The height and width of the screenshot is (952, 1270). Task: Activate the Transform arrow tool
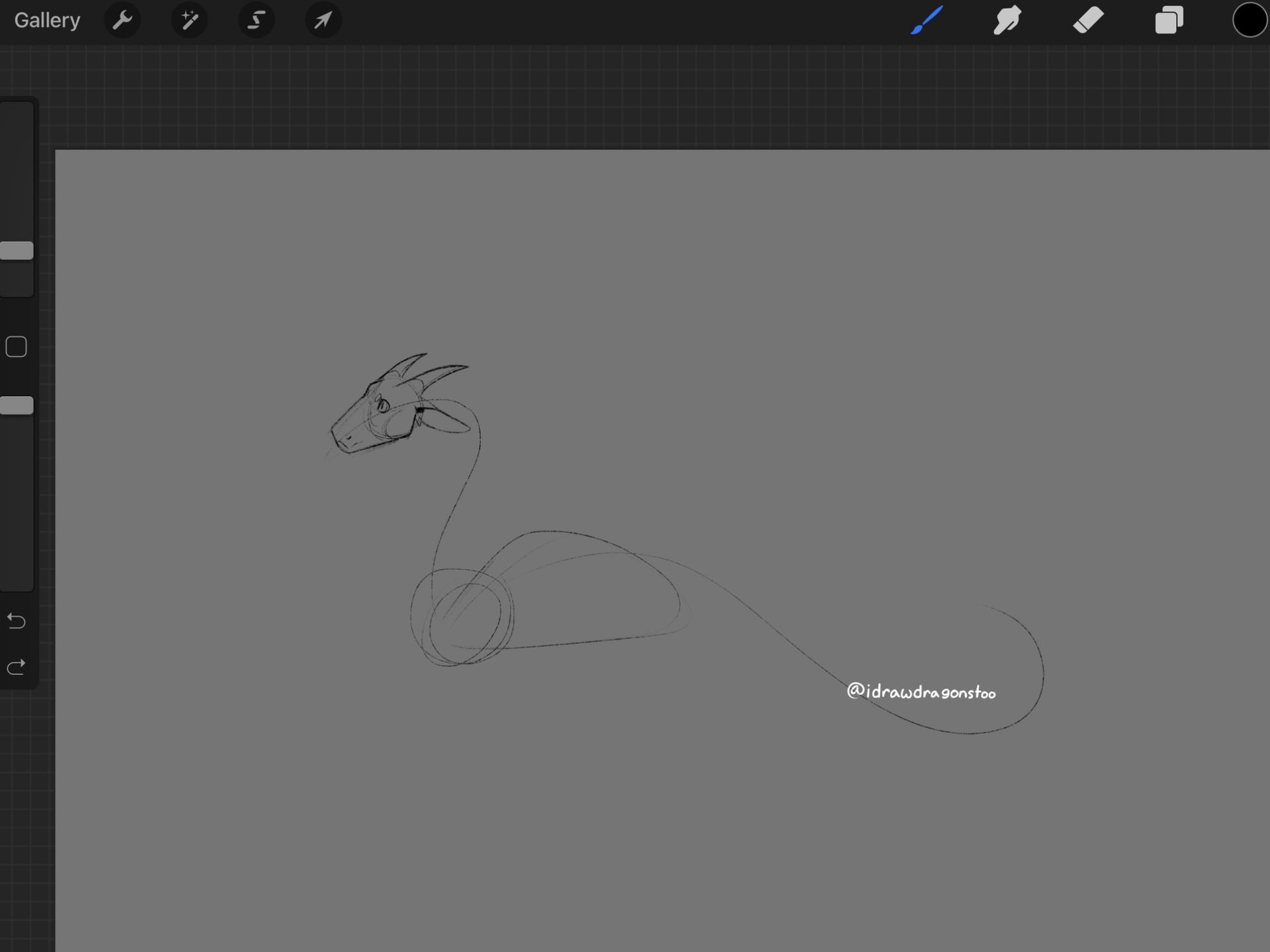point(323,20)
